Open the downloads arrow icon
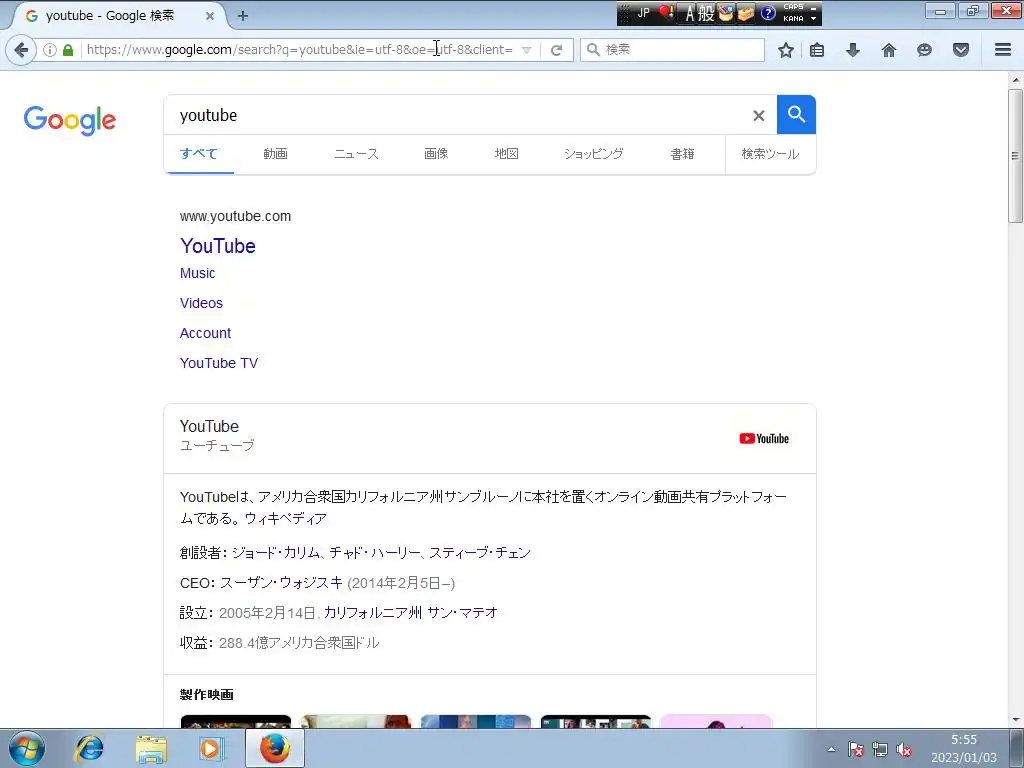Viewport: 1024px width, 768px height. click(853, 50)
